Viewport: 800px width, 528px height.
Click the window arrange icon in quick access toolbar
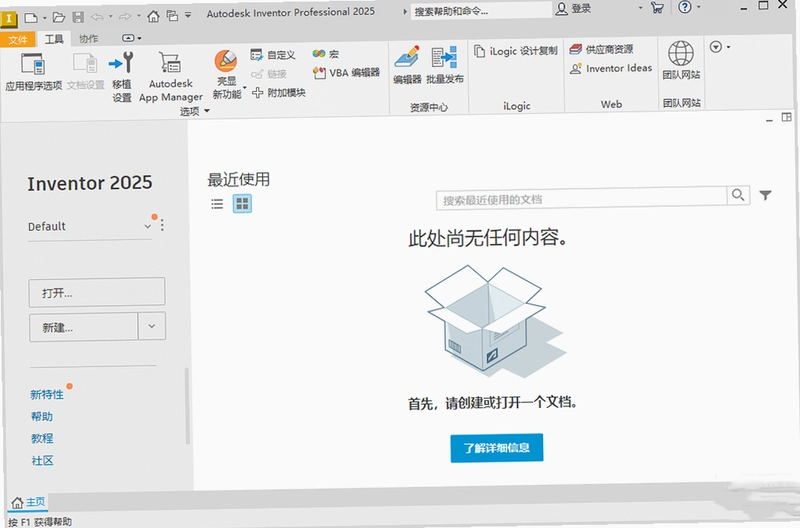(172, 16)
